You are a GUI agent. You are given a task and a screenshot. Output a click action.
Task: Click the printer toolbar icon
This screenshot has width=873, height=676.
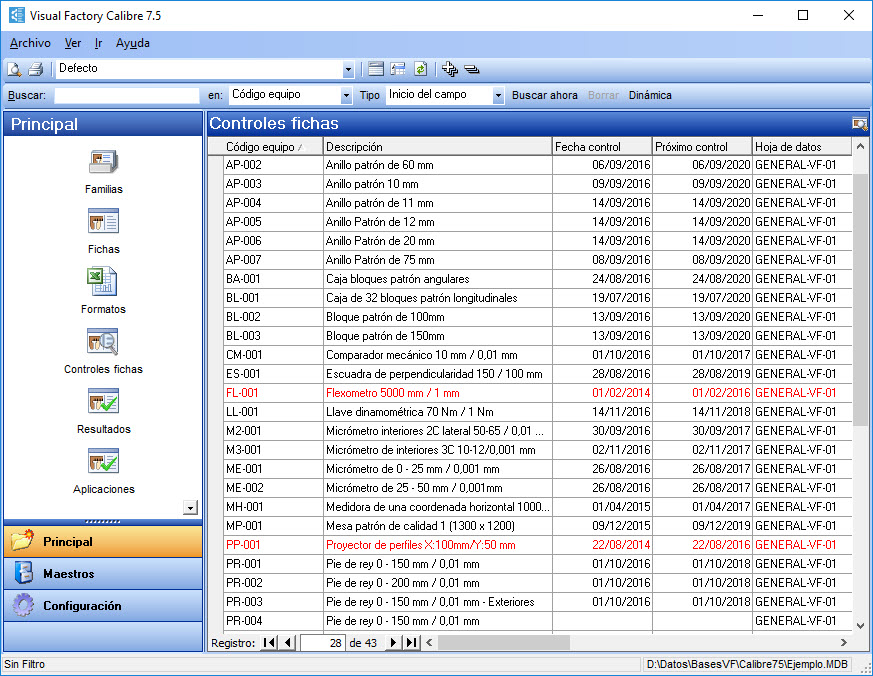point(36,69)
